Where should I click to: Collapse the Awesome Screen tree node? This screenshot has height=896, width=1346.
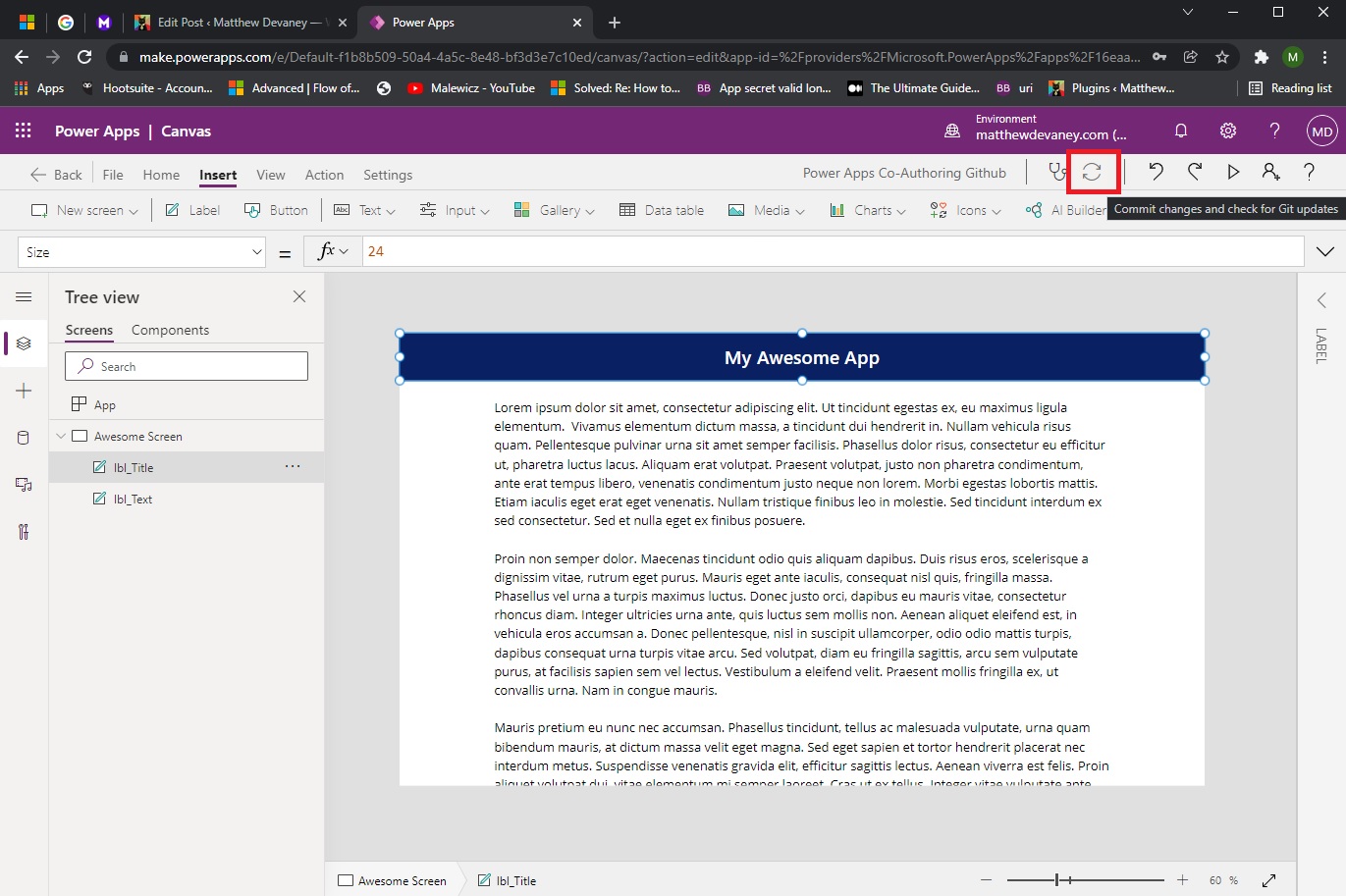click(61, 435)
